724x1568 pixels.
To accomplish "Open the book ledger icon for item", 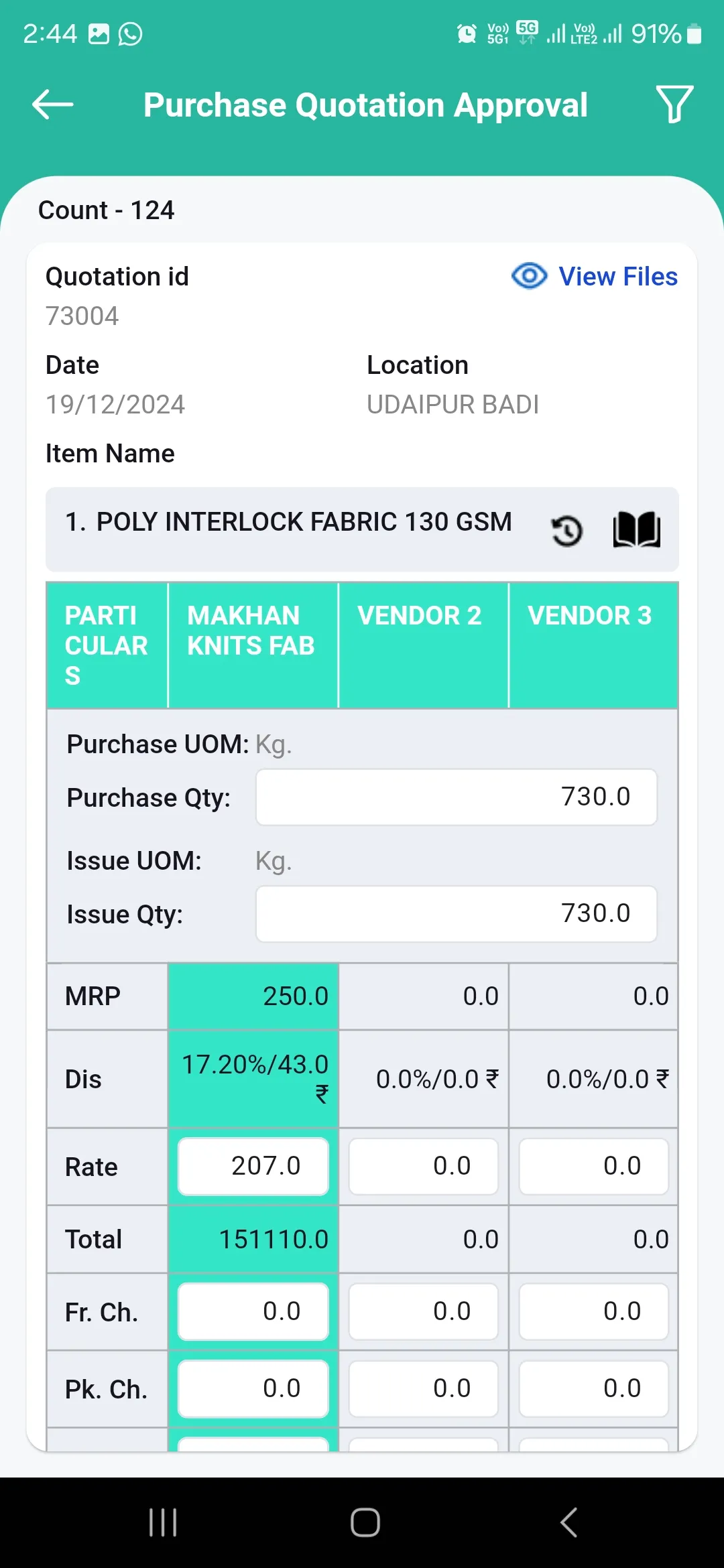I will 637,529.
